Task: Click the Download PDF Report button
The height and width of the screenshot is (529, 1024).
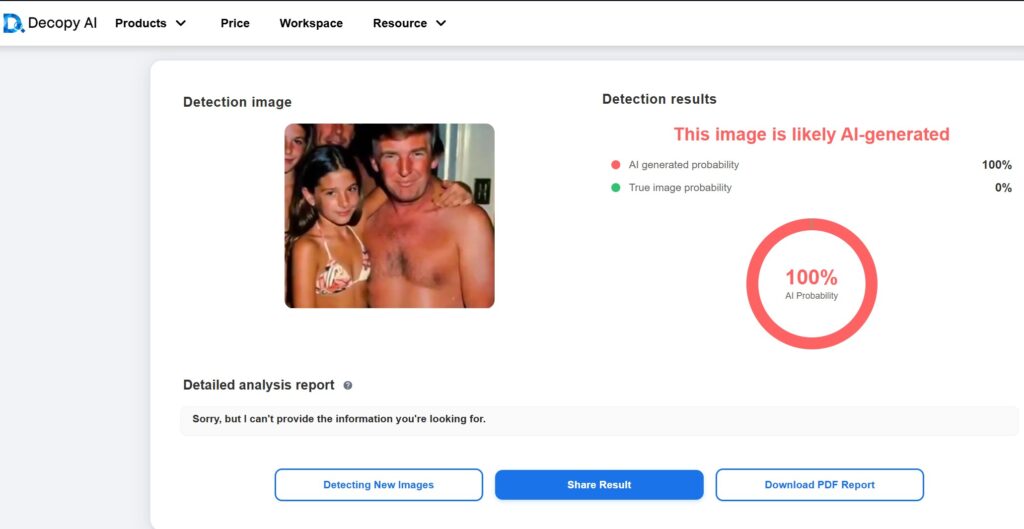Action: [819, 485]
